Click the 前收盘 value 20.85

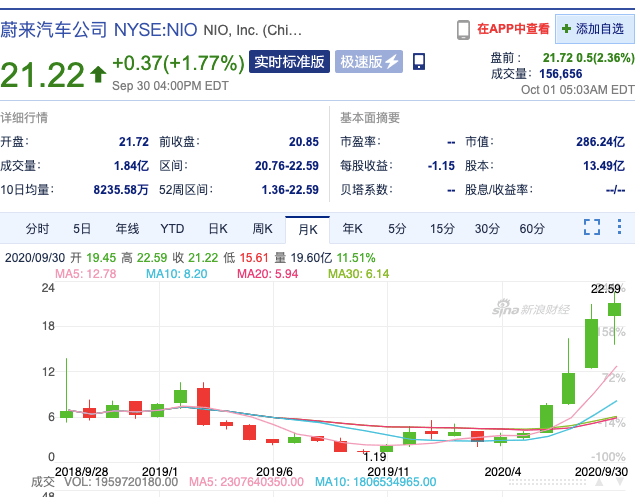click(304, 142)
